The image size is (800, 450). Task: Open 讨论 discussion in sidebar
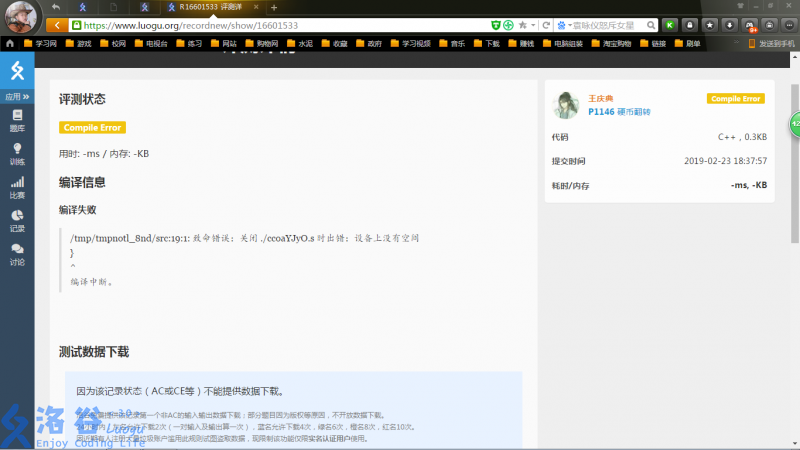click(x=17, y=254)
